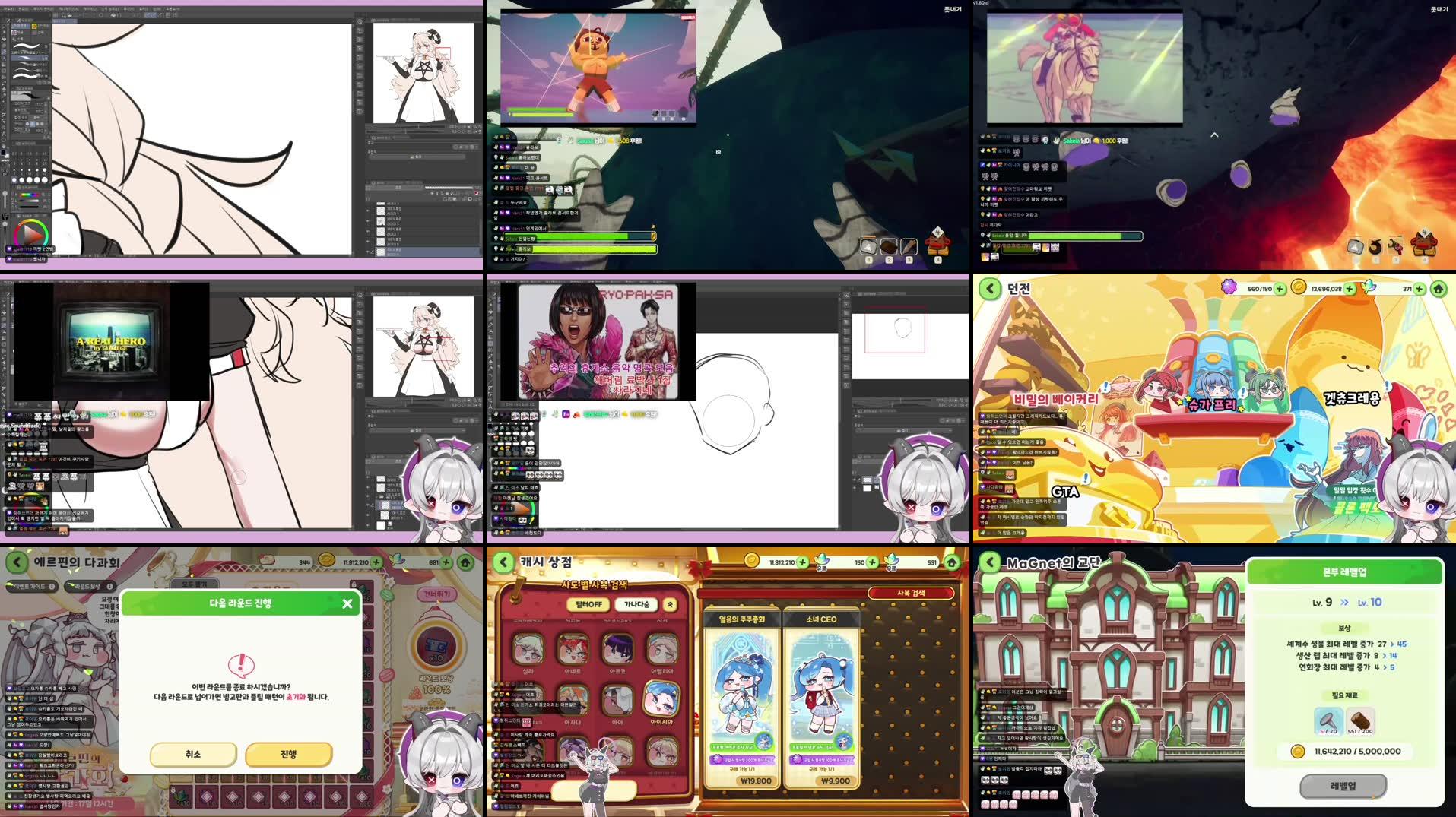1456x817 pixels.
Task: Select the Text tool in the paint app toolbar
Action: tap(4, 135)
